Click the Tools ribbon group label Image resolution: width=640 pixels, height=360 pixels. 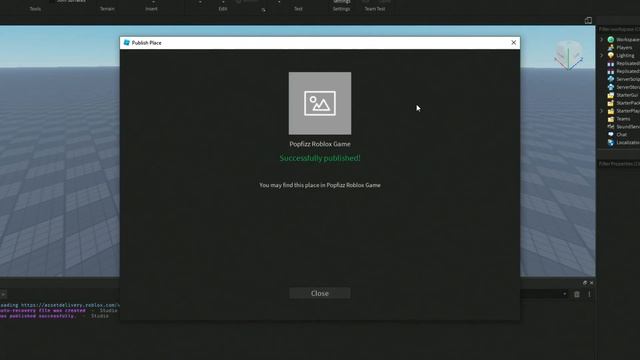point(35,9)
